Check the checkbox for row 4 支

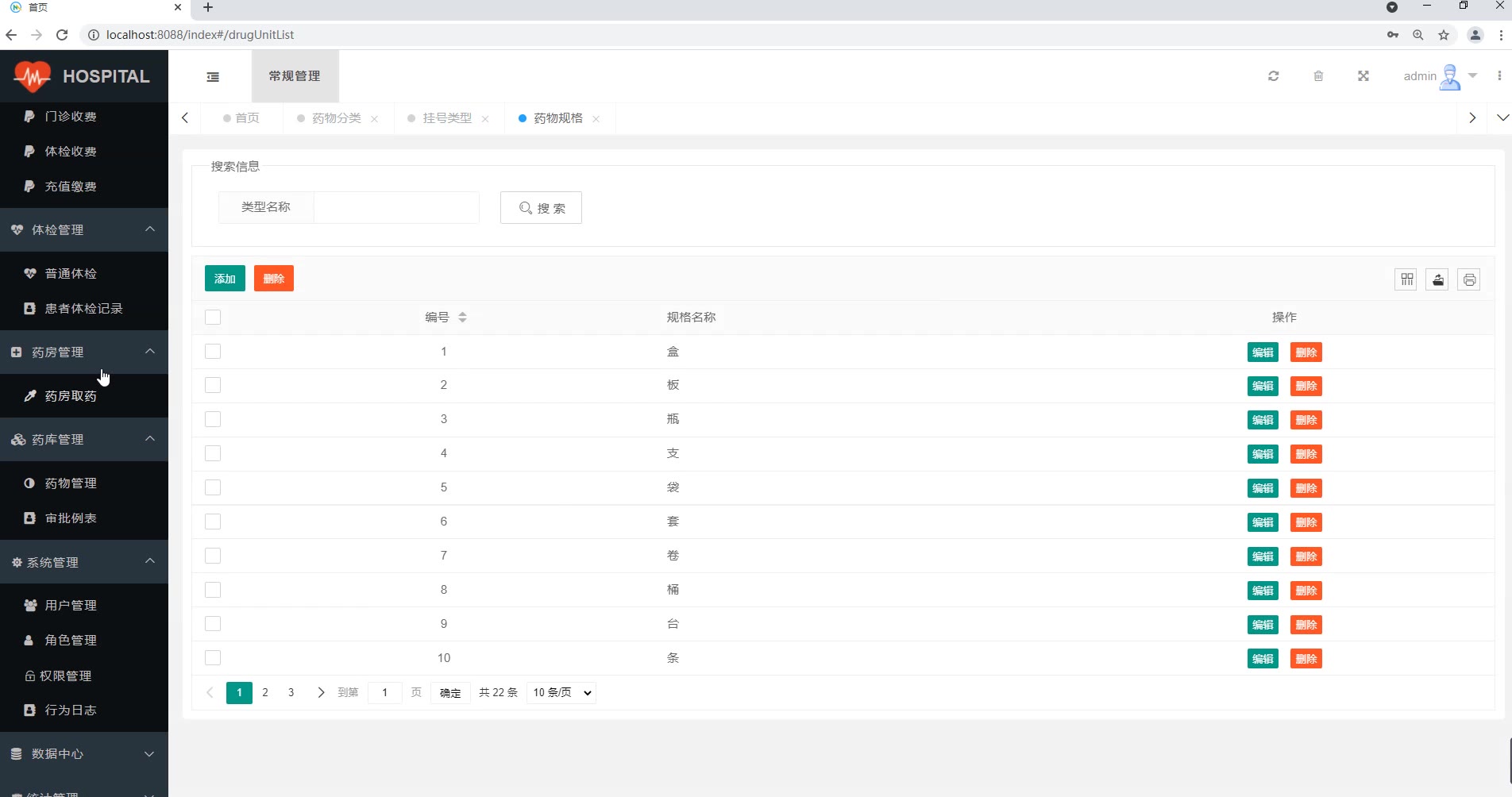[x=213, y=453]
